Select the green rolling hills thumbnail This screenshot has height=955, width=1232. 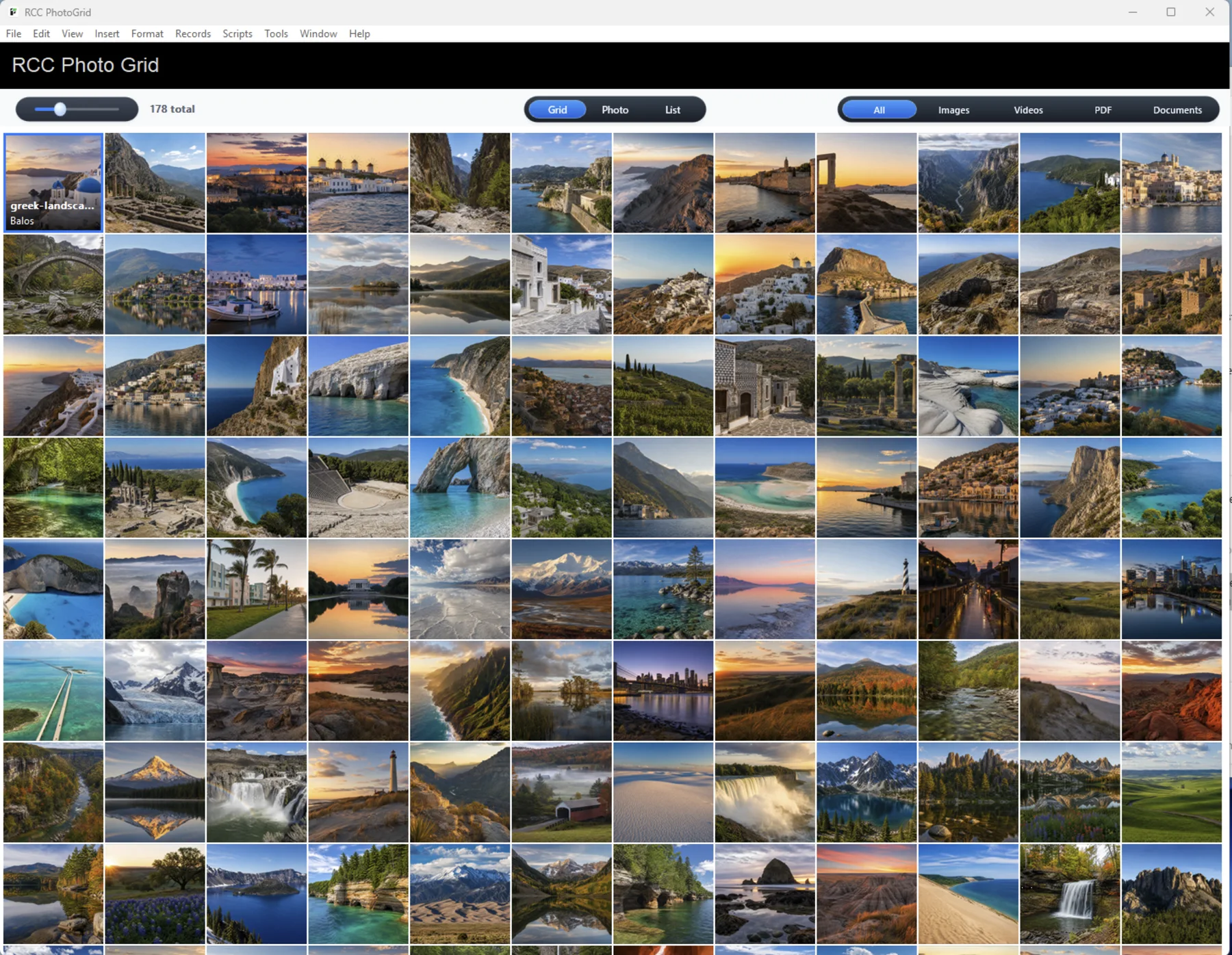tap(1172, 792)
